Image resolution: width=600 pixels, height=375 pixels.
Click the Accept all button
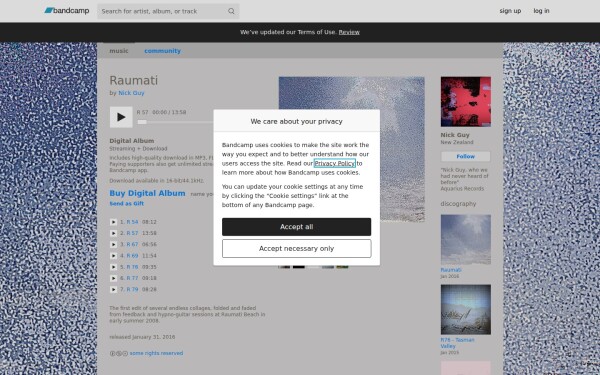tap(297, 227)
